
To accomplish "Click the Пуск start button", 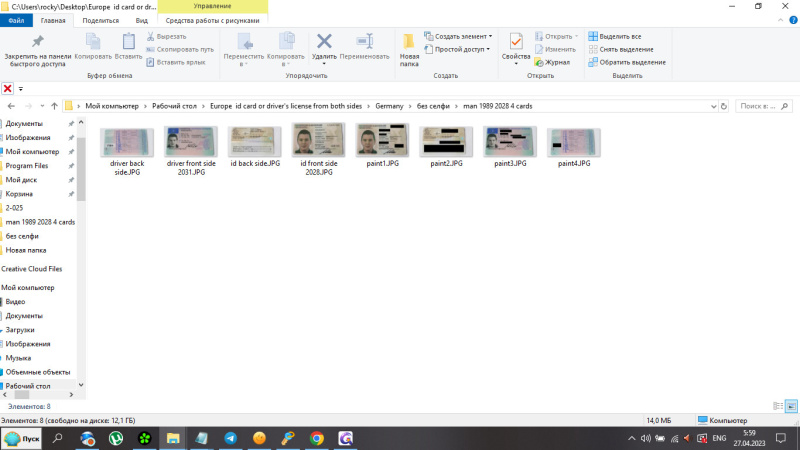I will [x=21, y=438].
